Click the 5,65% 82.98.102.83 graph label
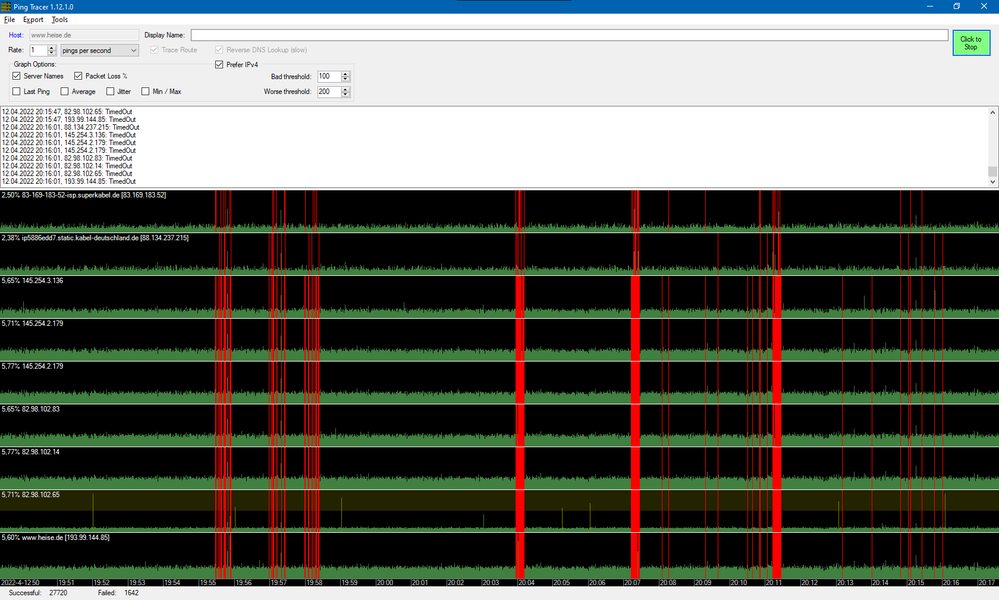 point(31,409)
